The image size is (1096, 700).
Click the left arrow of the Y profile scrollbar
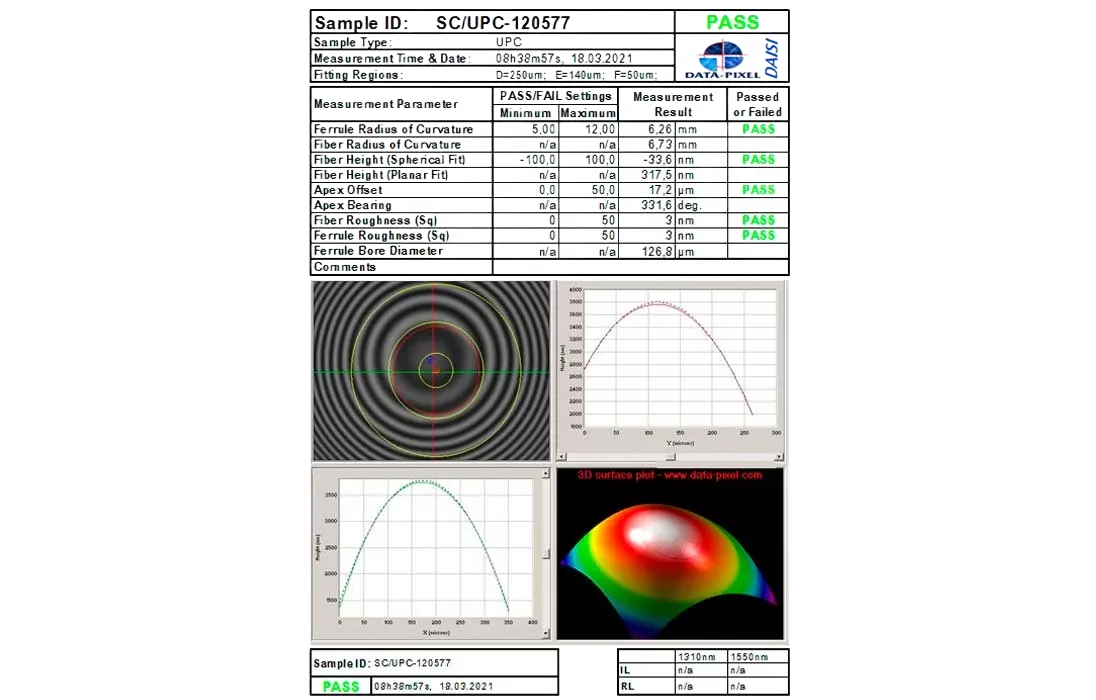tap(562, 457)
